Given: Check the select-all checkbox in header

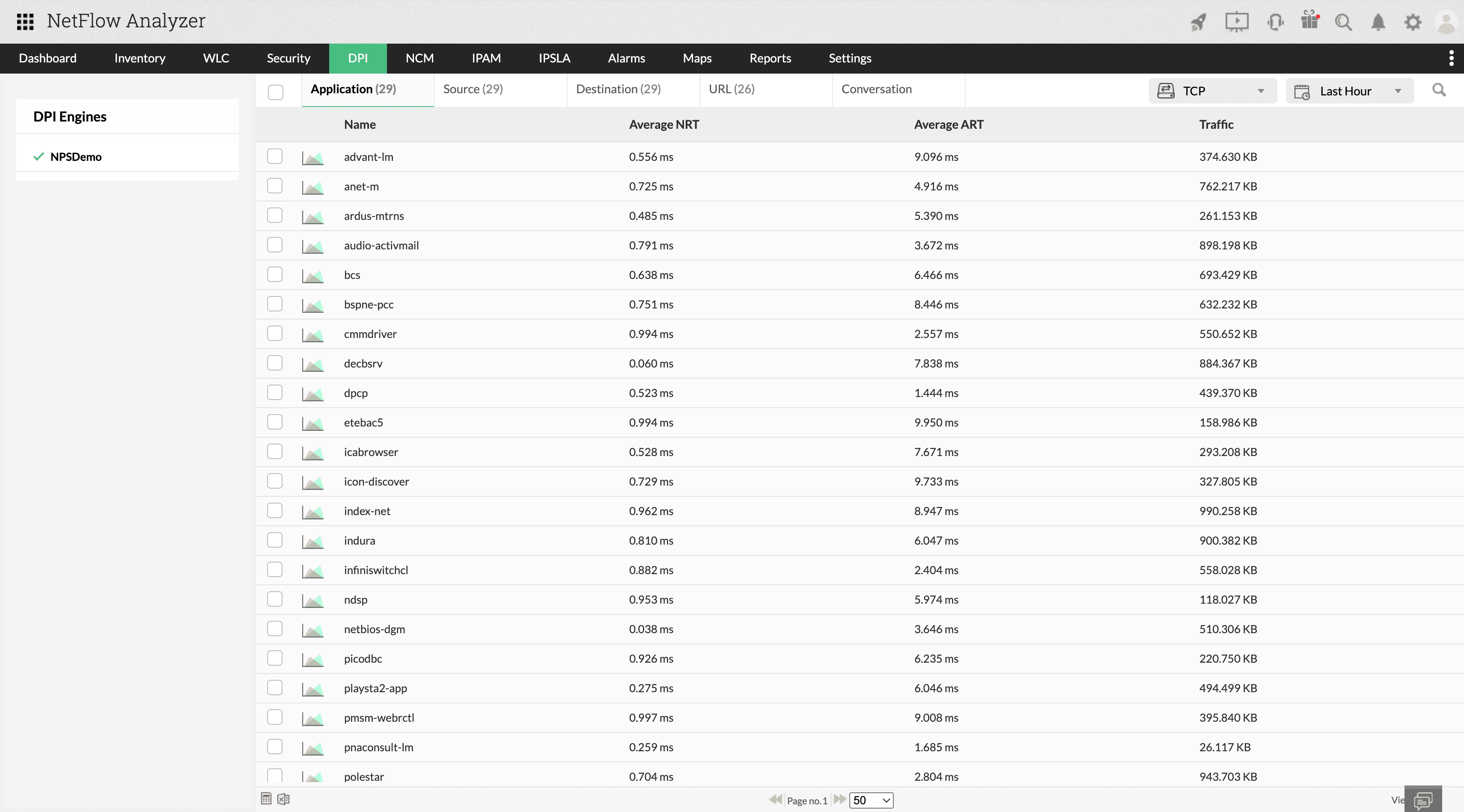Looking at the screenshot, I should [276, 92].
